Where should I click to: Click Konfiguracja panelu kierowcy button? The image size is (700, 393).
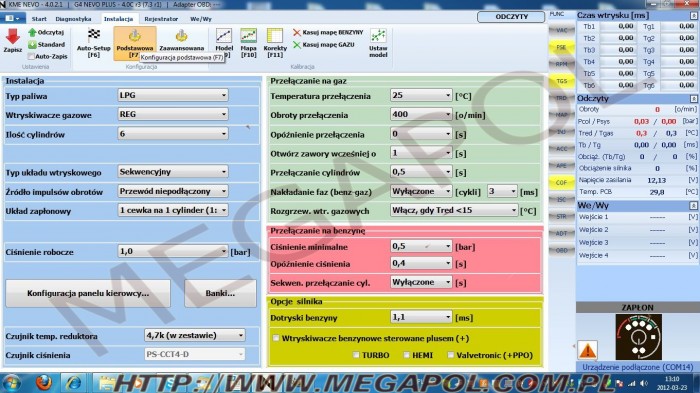88,293
